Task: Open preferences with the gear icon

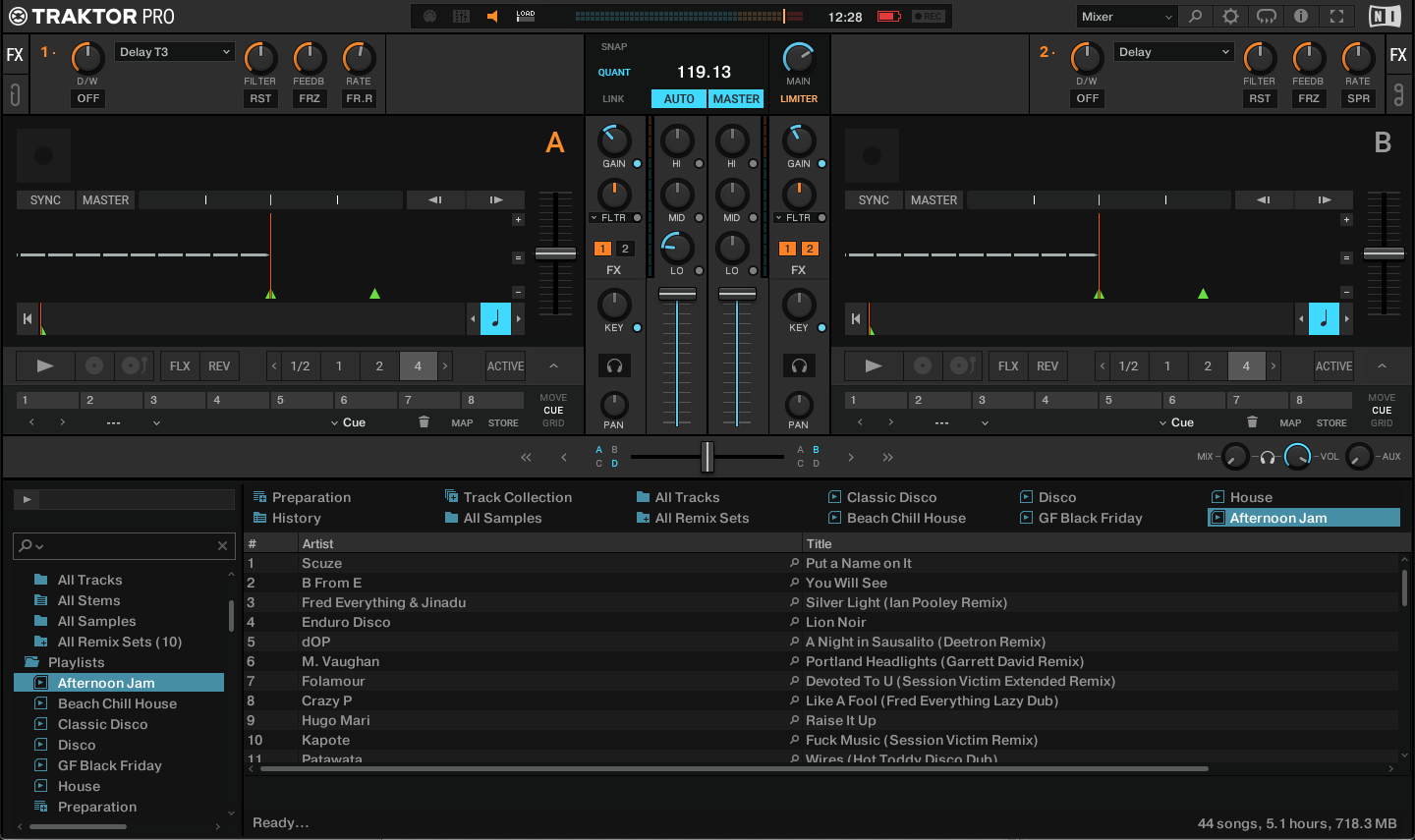Action: pos(1230,17)
